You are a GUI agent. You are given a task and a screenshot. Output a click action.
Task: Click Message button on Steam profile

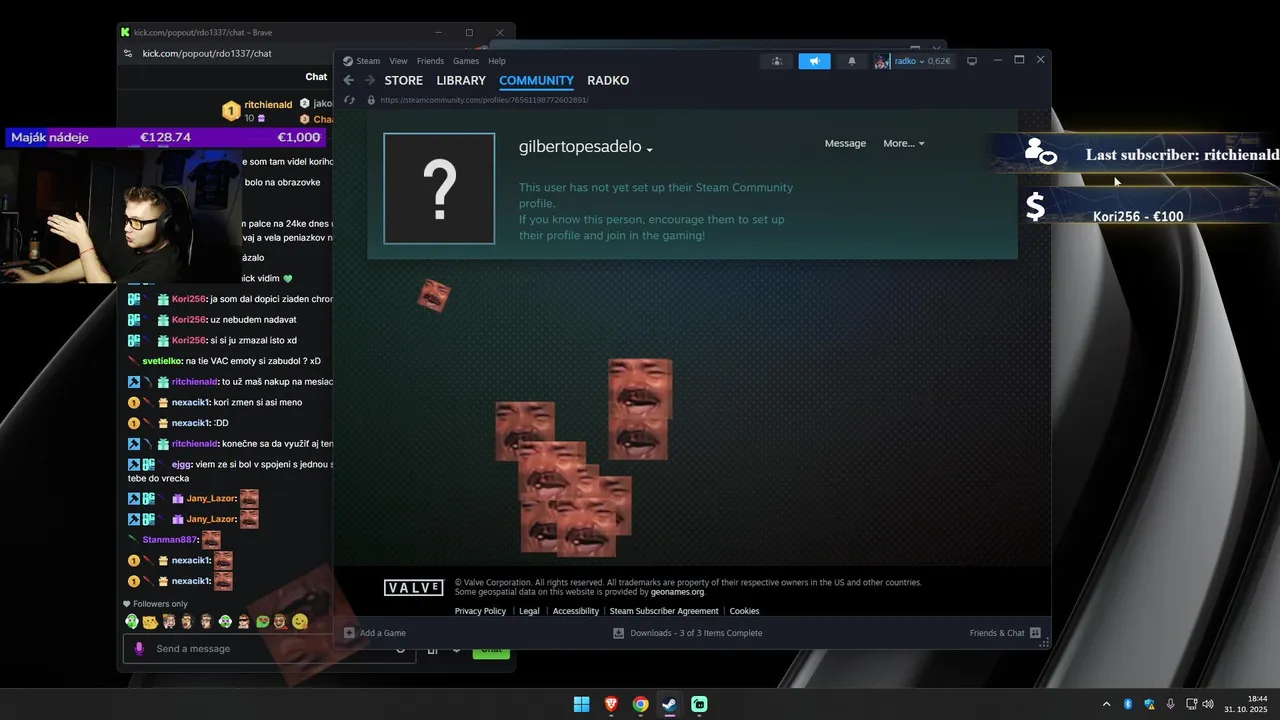click(845, 143)
